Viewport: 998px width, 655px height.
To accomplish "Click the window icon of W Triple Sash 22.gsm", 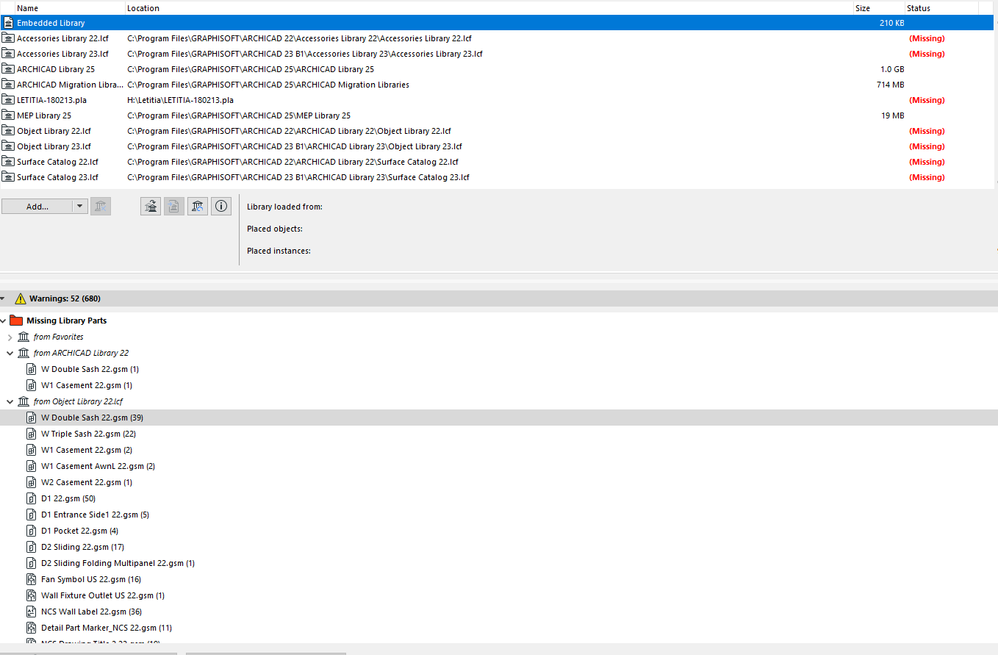I will pyautogui.click(x=31, y=434).
